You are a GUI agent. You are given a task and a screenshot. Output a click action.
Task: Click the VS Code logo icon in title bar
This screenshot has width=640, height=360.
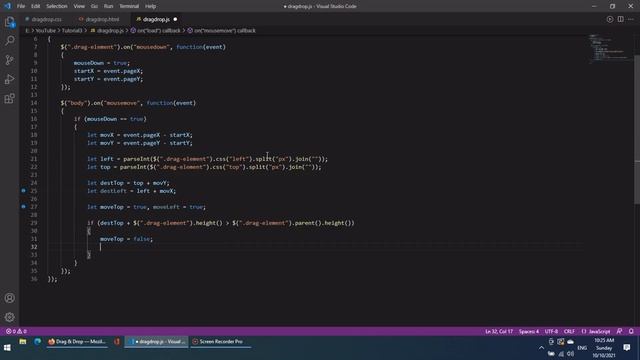pyautogui.click(x=8, y=6)
